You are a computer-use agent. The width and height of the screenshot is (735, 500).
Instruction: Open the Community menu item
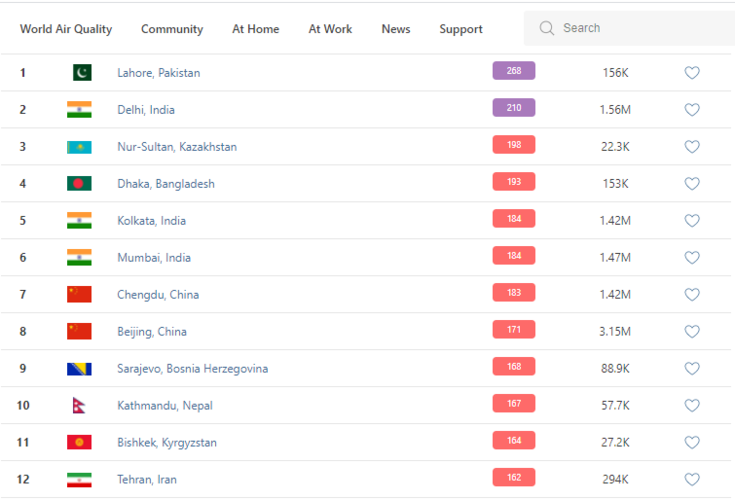[x=172, y=29]
